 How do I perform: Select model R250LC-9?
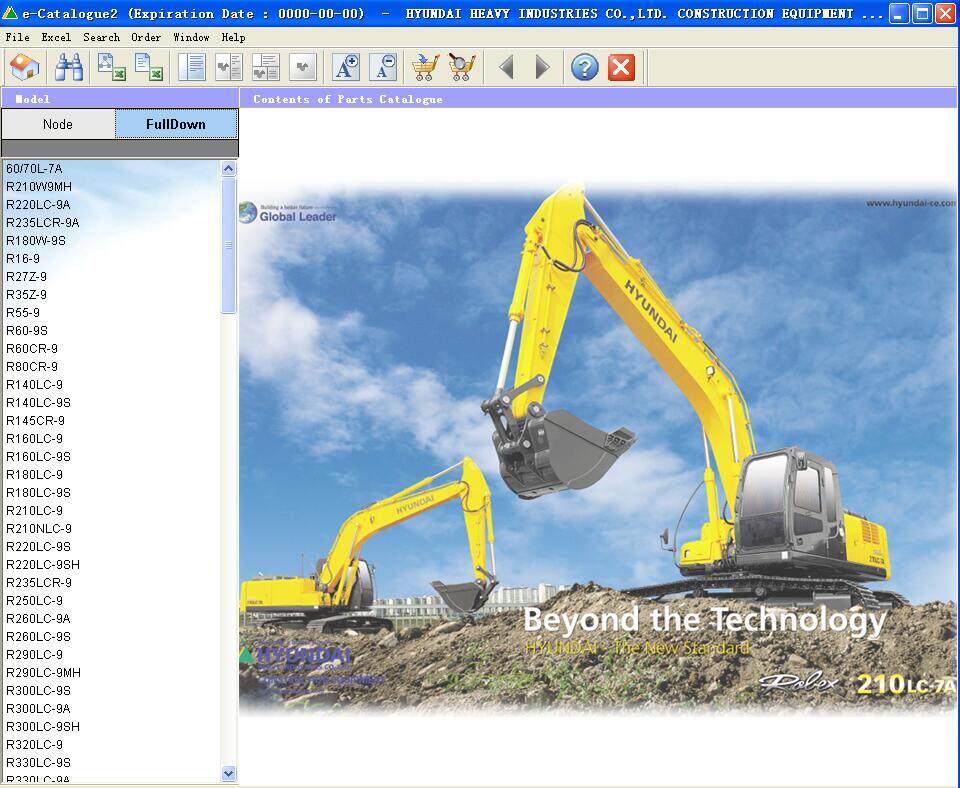34,601
